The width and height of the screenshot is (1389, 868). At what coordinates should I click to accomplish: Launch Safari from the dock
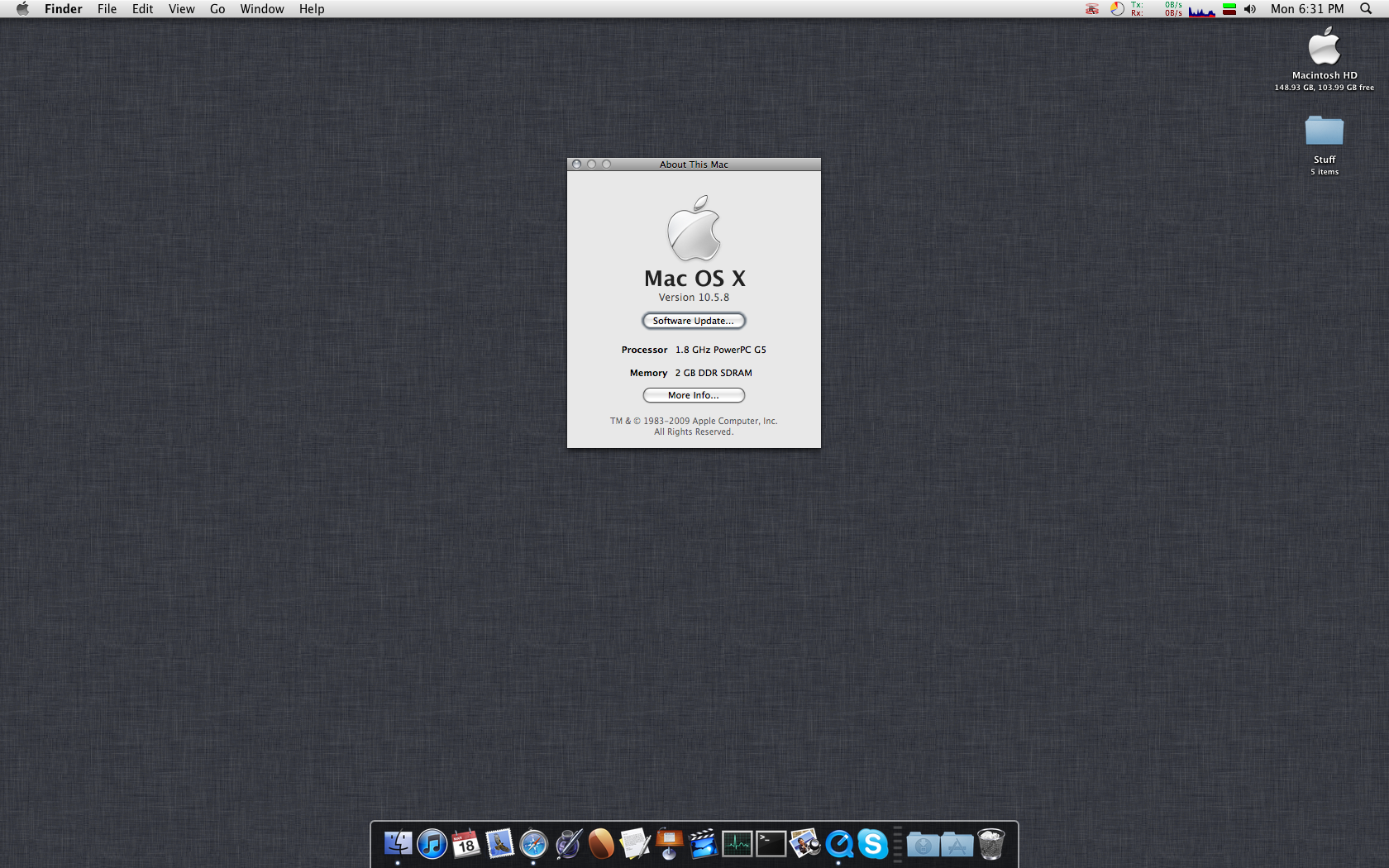533,844
